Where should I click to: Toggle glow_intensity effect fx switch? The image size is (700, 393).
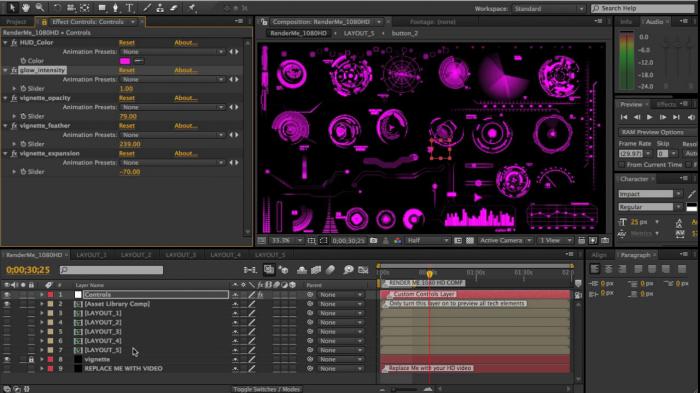14,70
